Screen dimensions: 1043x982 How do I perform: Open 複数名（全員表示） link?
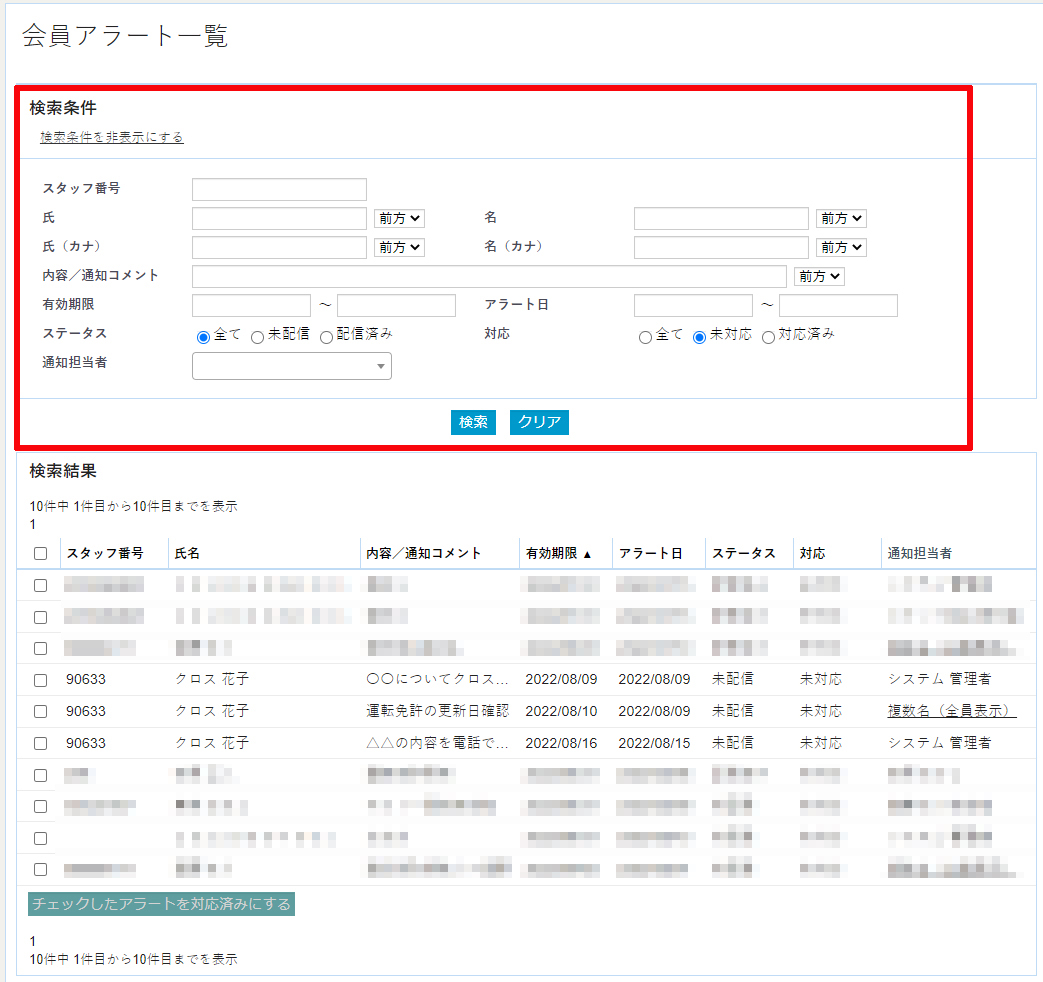click(952, 711)
